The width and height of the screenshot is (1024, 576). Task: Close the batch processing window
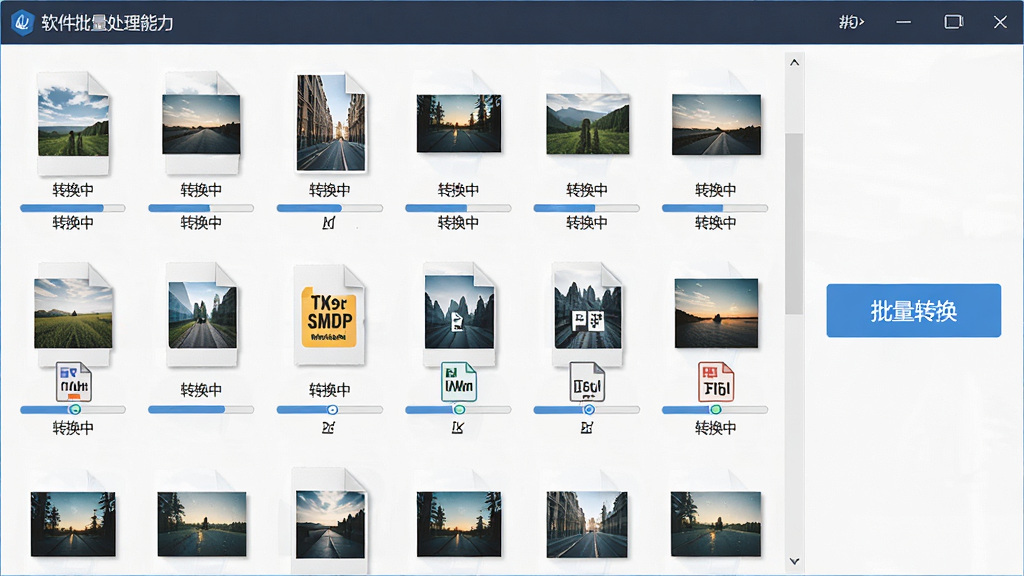click(x=1000, y=22)
